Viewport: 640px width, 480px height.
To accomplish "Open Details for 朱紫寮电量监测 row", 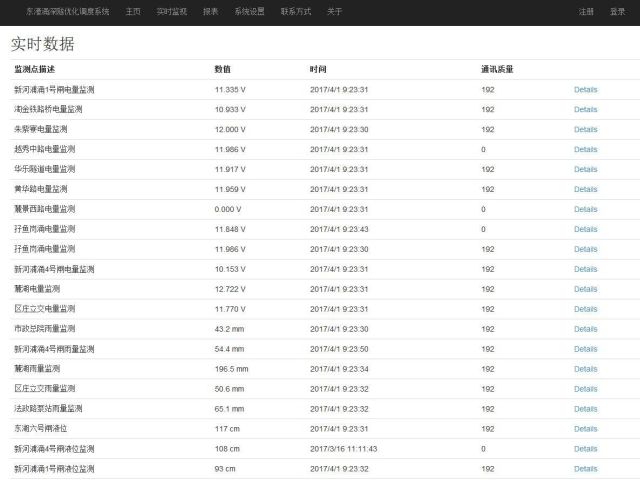I will coord(585,129).
